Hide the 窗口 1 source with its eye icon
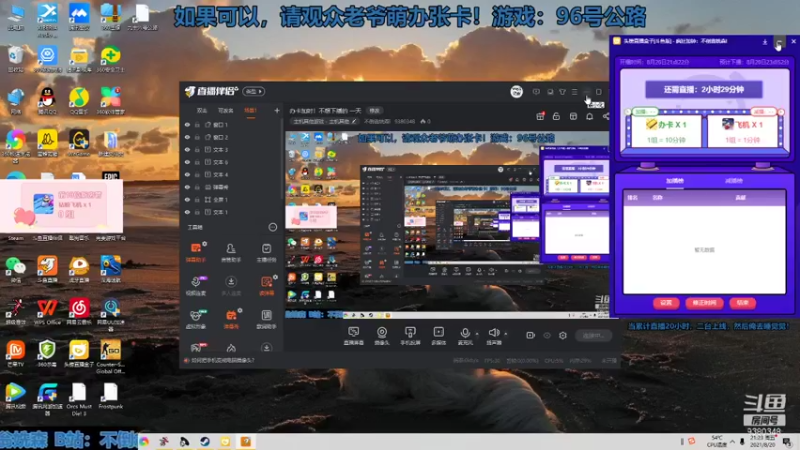 coord(187,124)
